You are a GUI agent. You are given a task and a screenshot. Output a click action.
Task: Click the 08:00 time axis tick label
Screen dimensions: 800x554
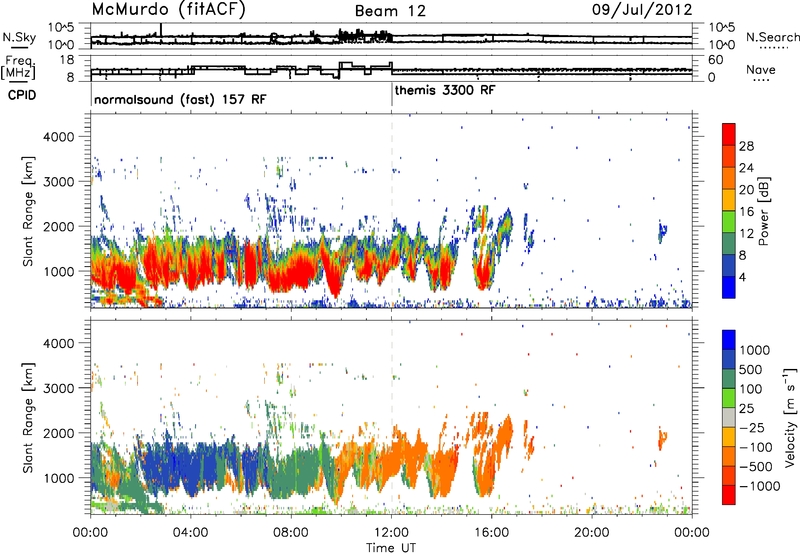click(291, 533)
